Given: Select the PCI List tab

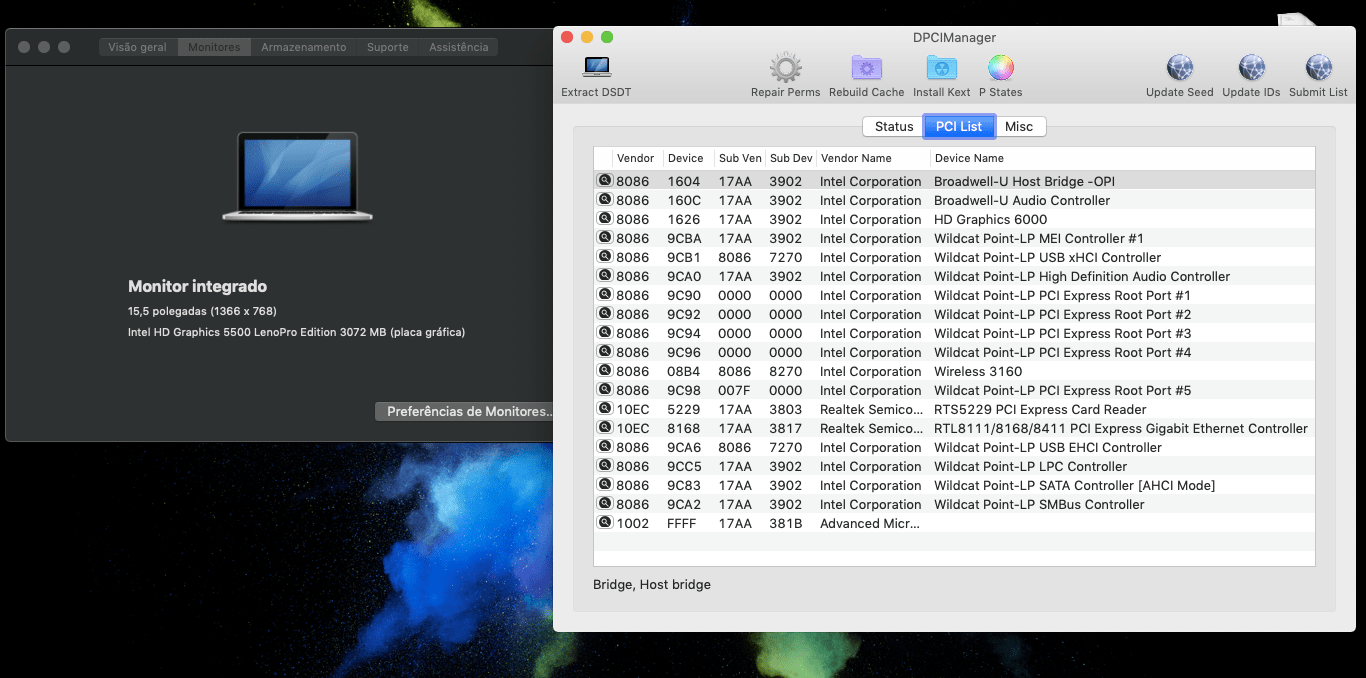Looking at the screenshot, I should tap(958, 127).
